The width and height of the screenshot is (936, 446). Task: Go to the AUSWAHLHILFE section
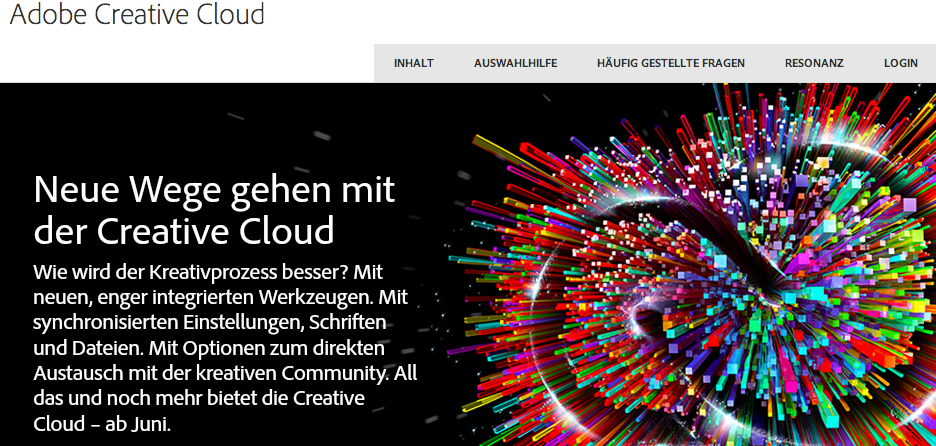(x=516, y=63)
